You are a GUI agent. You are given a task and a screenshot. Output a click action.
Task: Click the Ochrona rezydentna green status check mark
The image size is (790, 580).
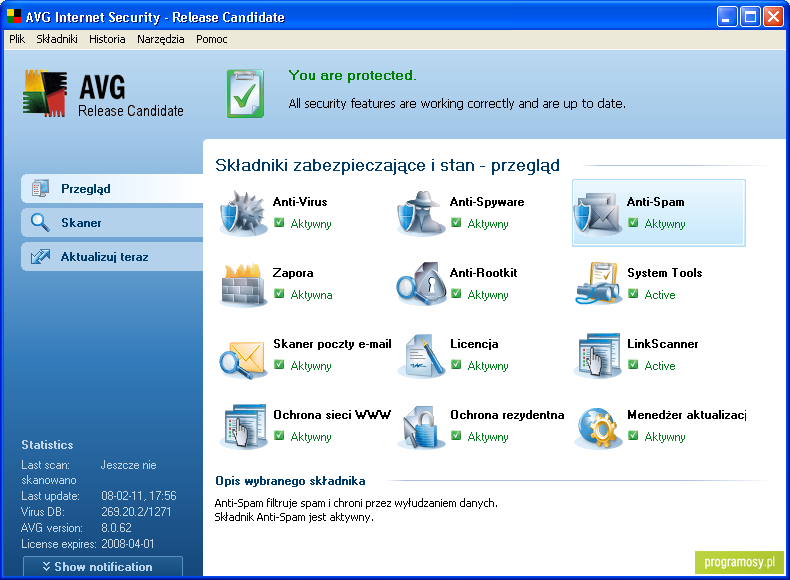pyautogui.click(x=456, y=435)
